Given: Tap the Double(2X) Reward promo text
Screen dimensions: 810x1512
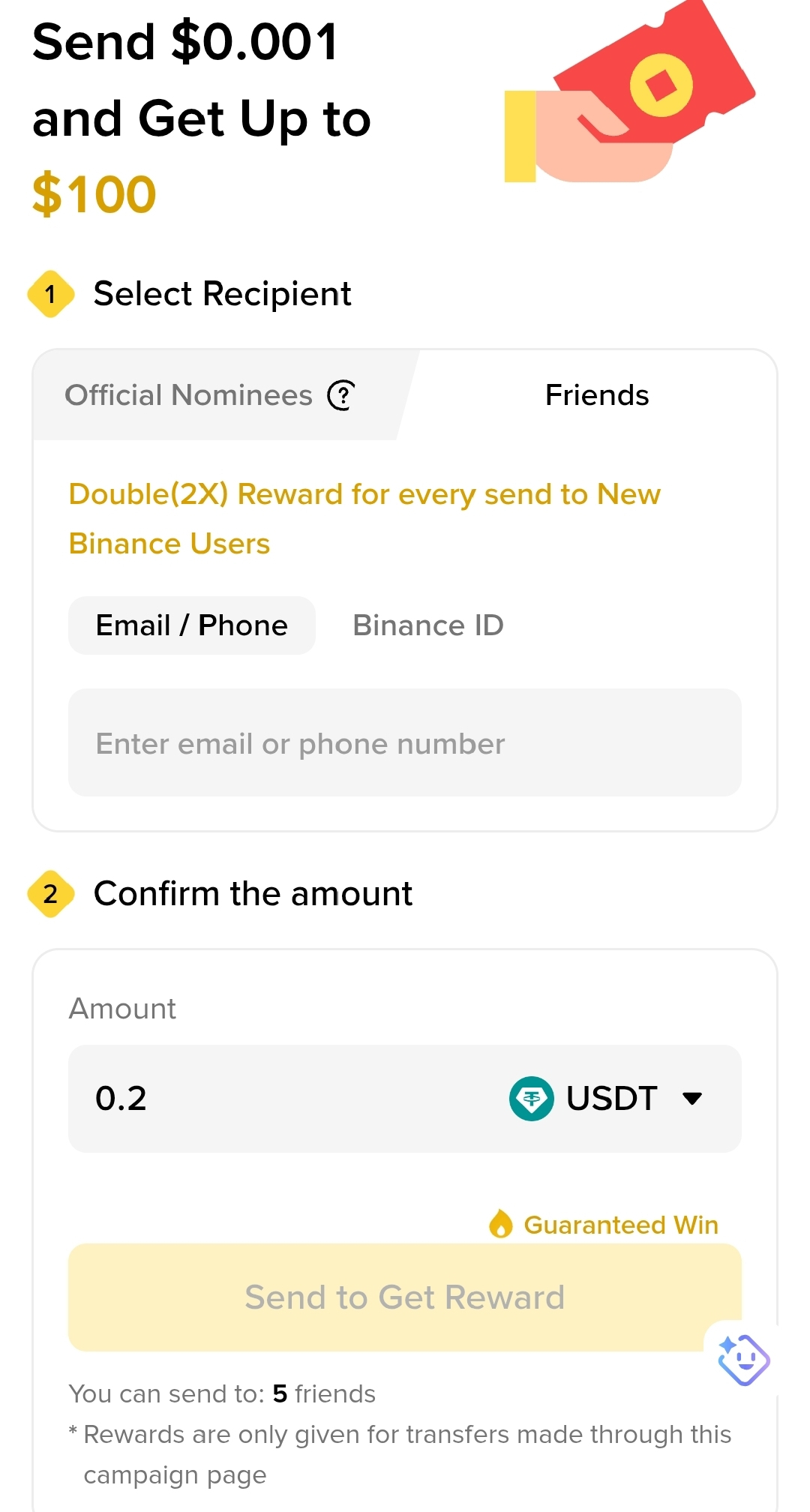Looking at the screenshot, I should (364, 519).
